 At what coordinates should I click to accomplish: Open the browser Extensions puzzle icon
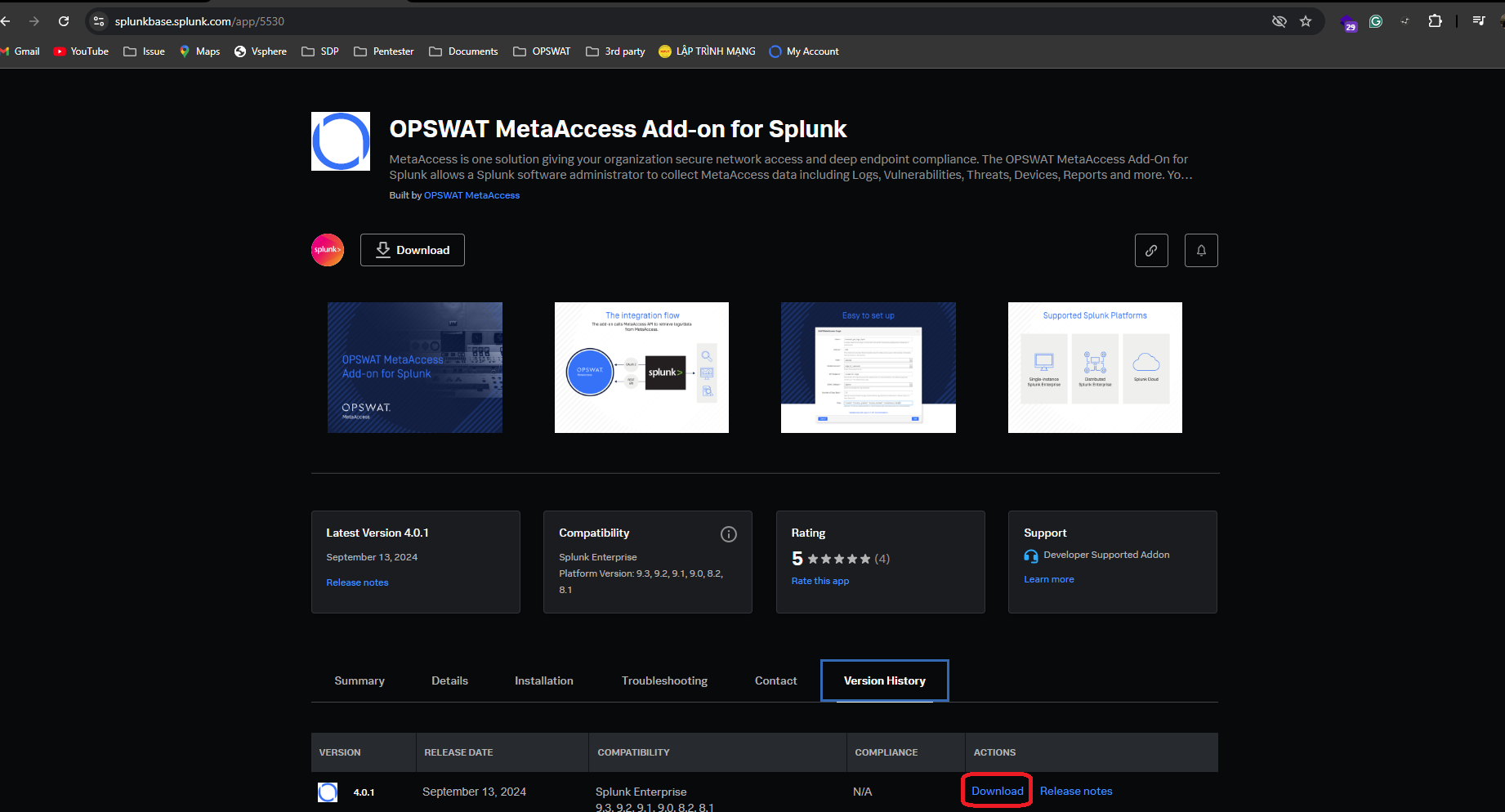(x=1435, y=21)
